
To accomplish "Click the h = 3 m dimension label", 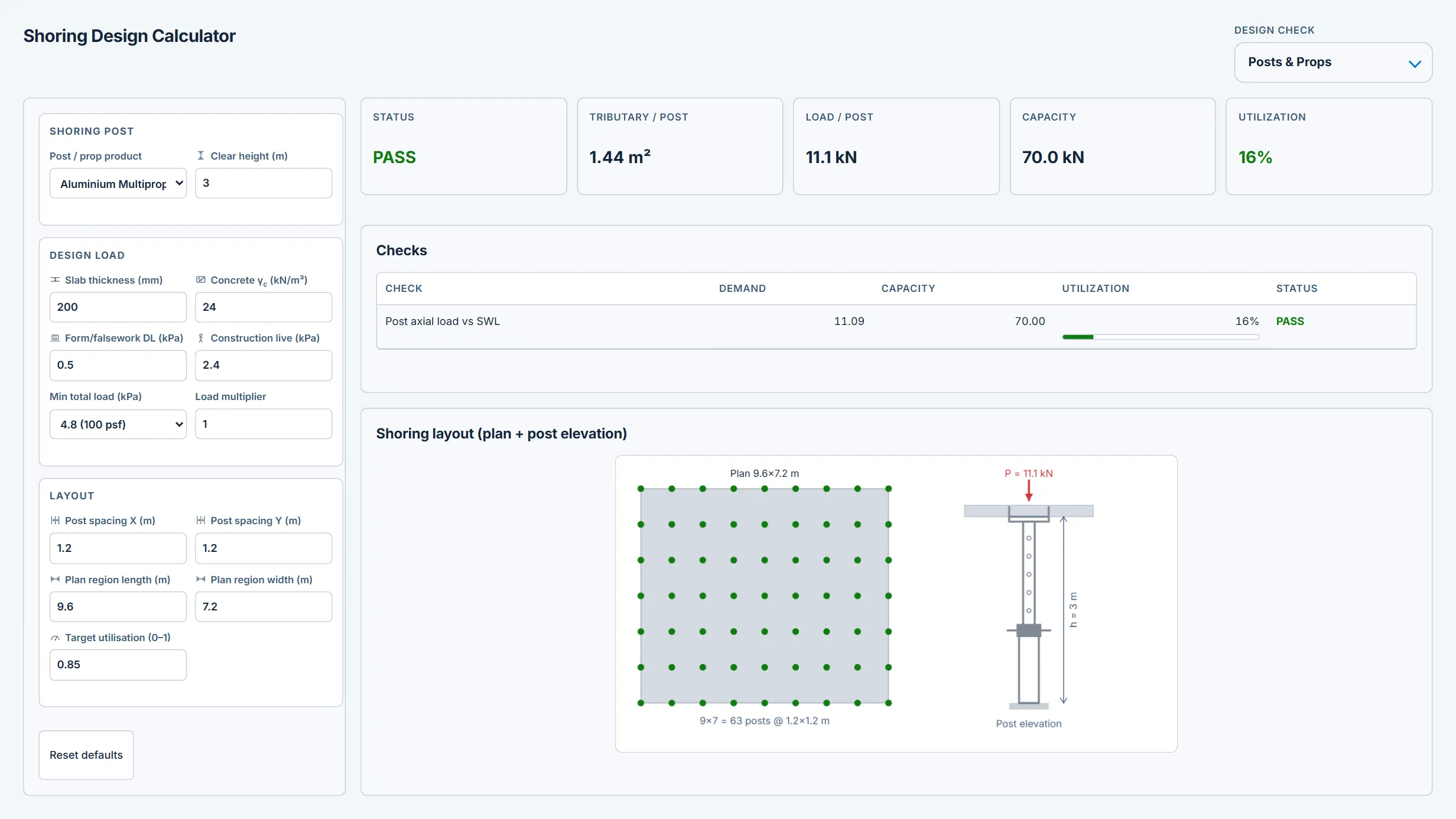I will (x=1073, y=609).
